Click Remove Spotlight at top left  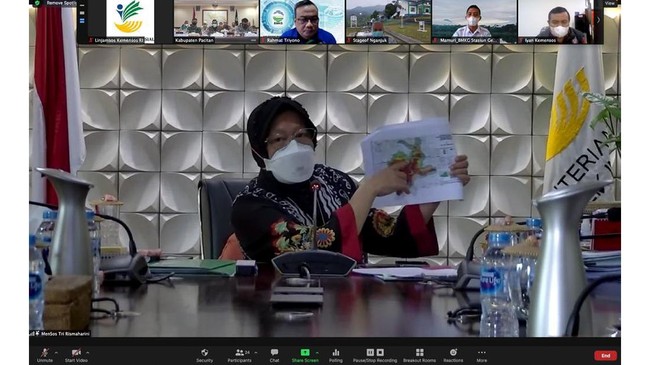point(63,3)
